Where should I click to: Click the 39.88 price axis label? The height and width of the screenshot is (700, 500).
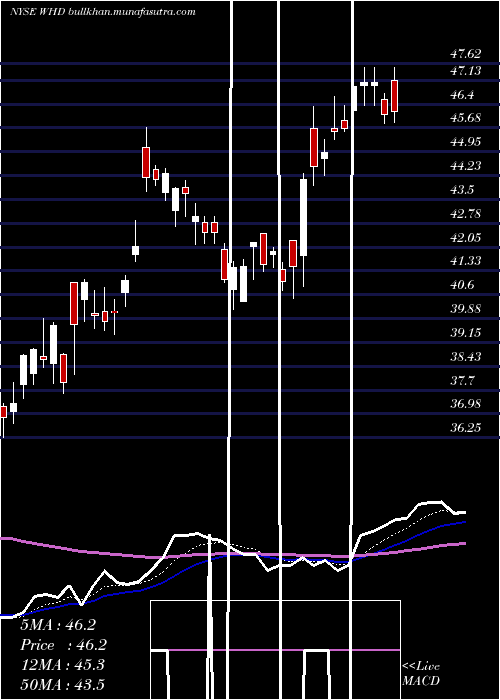point(466,308)
